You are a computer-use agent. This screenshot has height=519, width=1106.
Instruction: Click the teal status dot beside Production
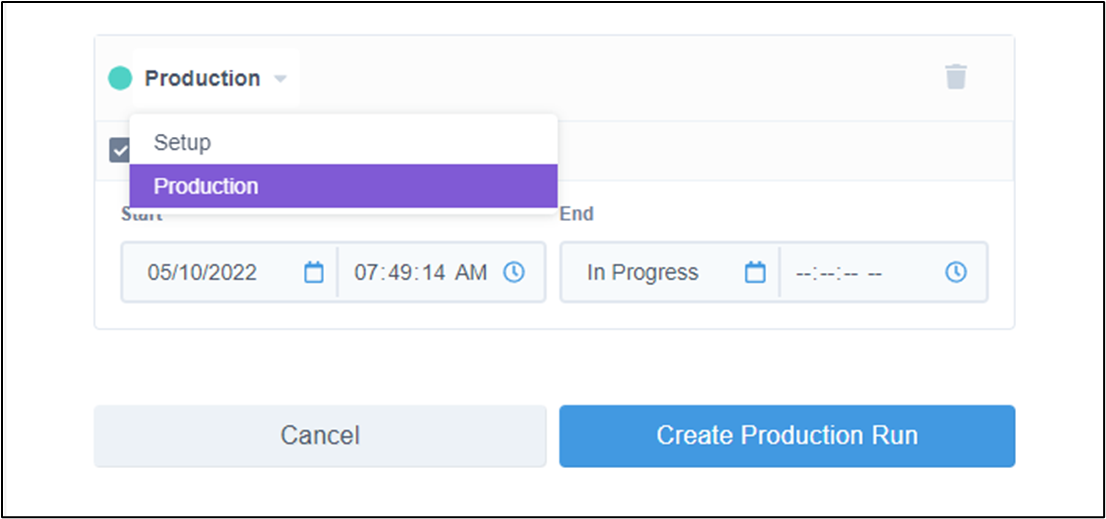pos(120,78)
